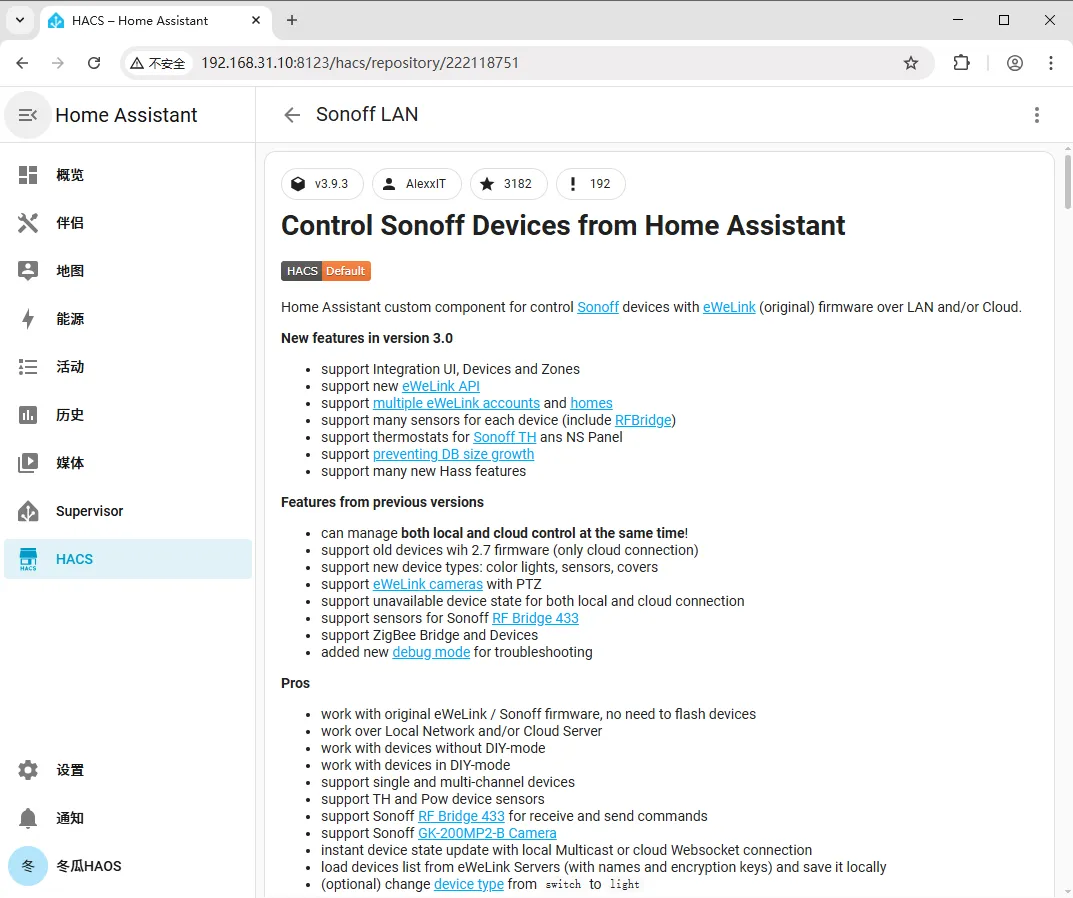Click the 3182 stars chip
The height and width of the screenshot is (898, 1073).
tap(508, 183)
